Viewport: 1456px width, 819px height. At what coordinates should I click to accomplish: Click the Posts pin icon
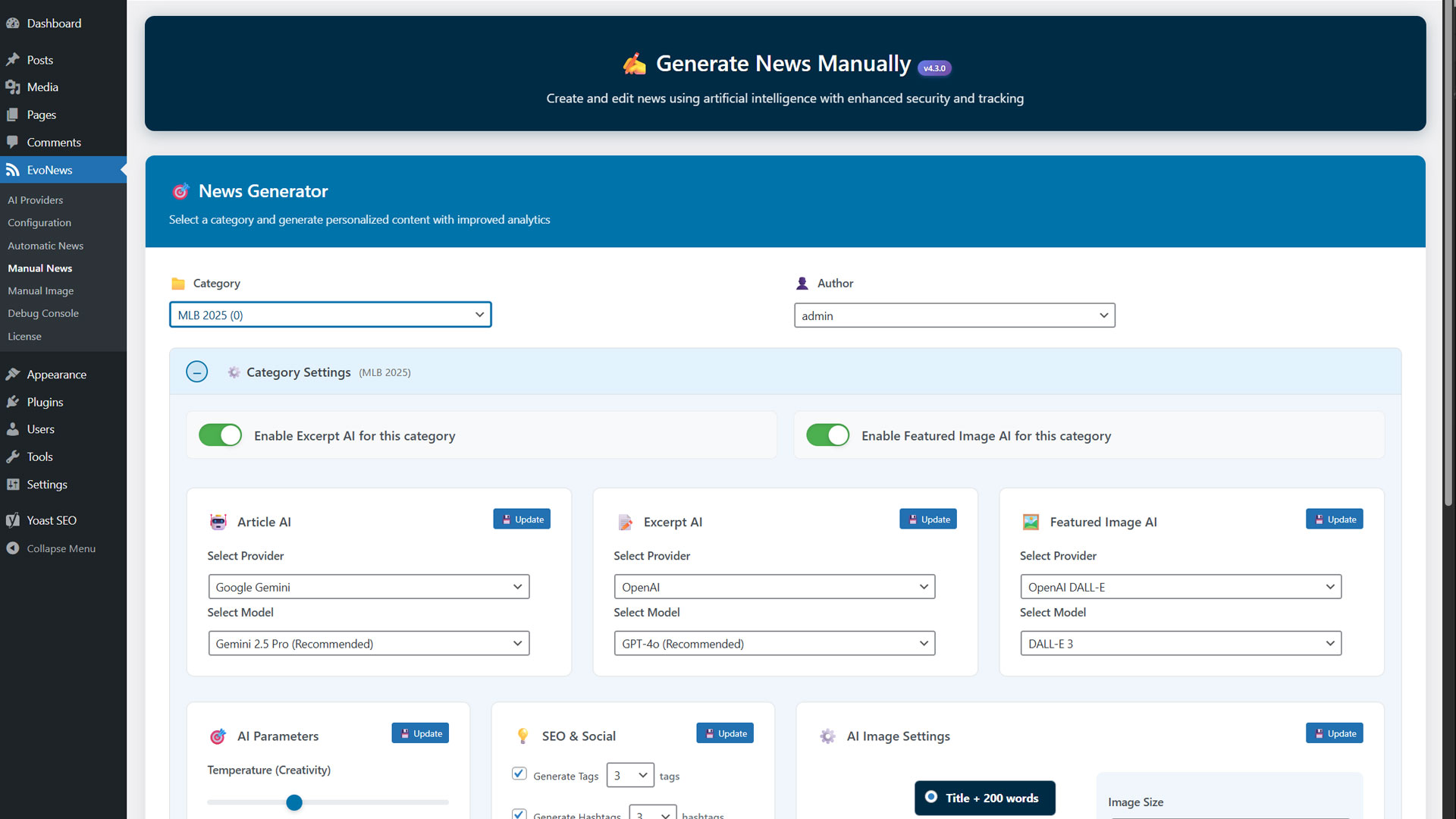tap(13, 60)
